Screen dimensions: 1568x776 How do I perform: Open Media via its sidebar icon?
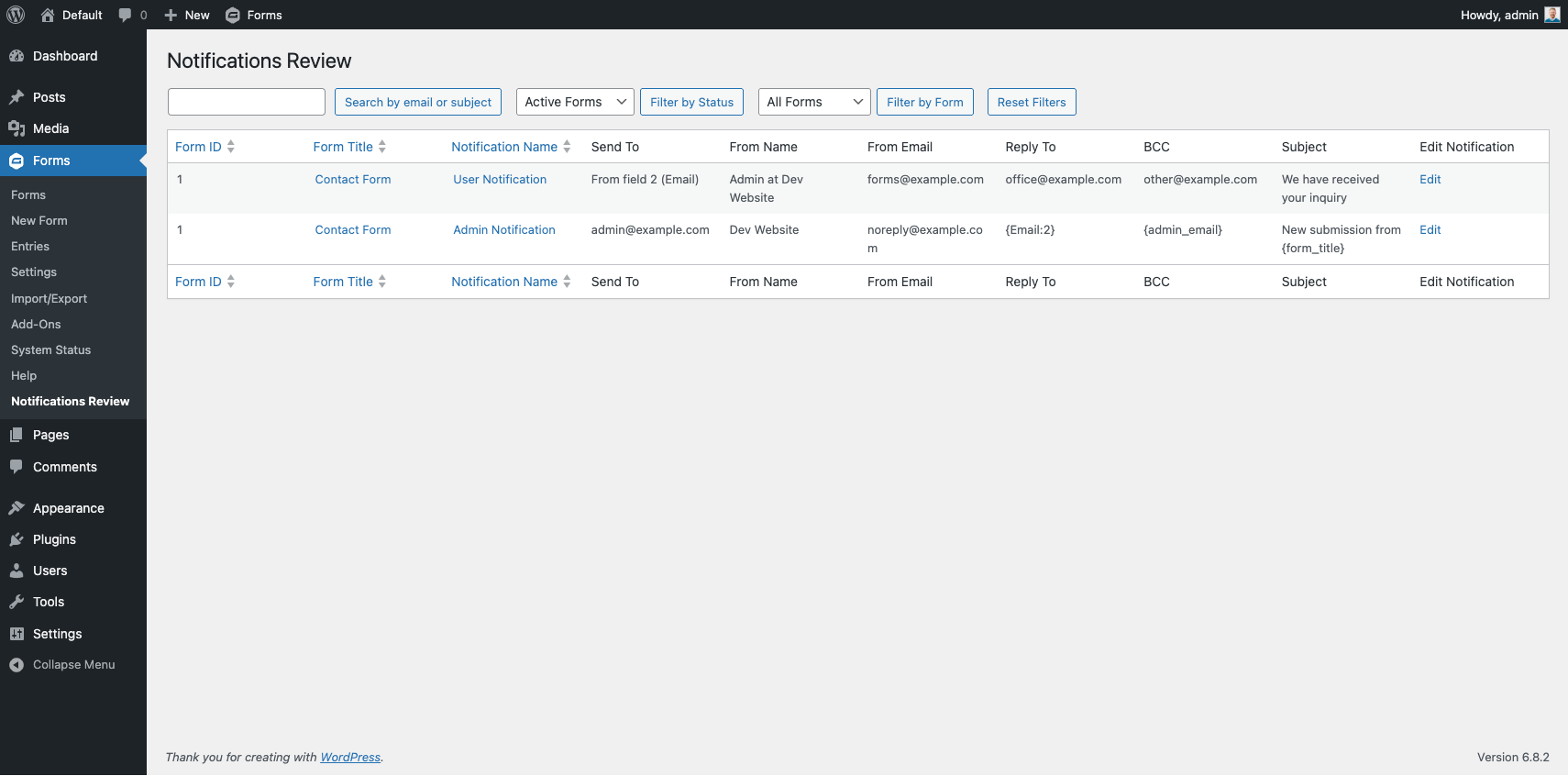point(17,128)
